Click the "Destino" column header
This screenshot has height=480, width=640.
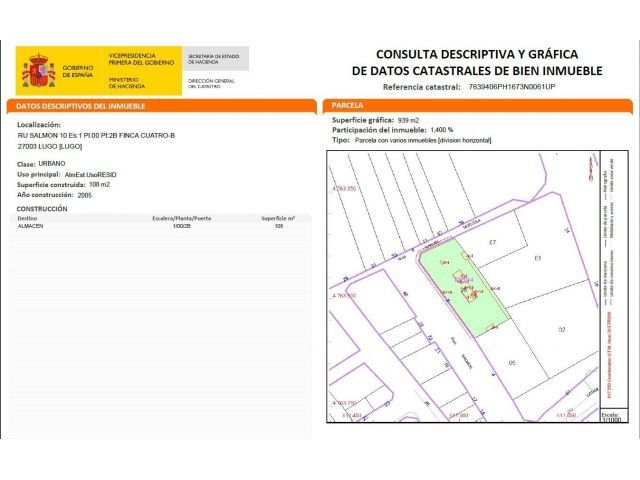[27, 218]
